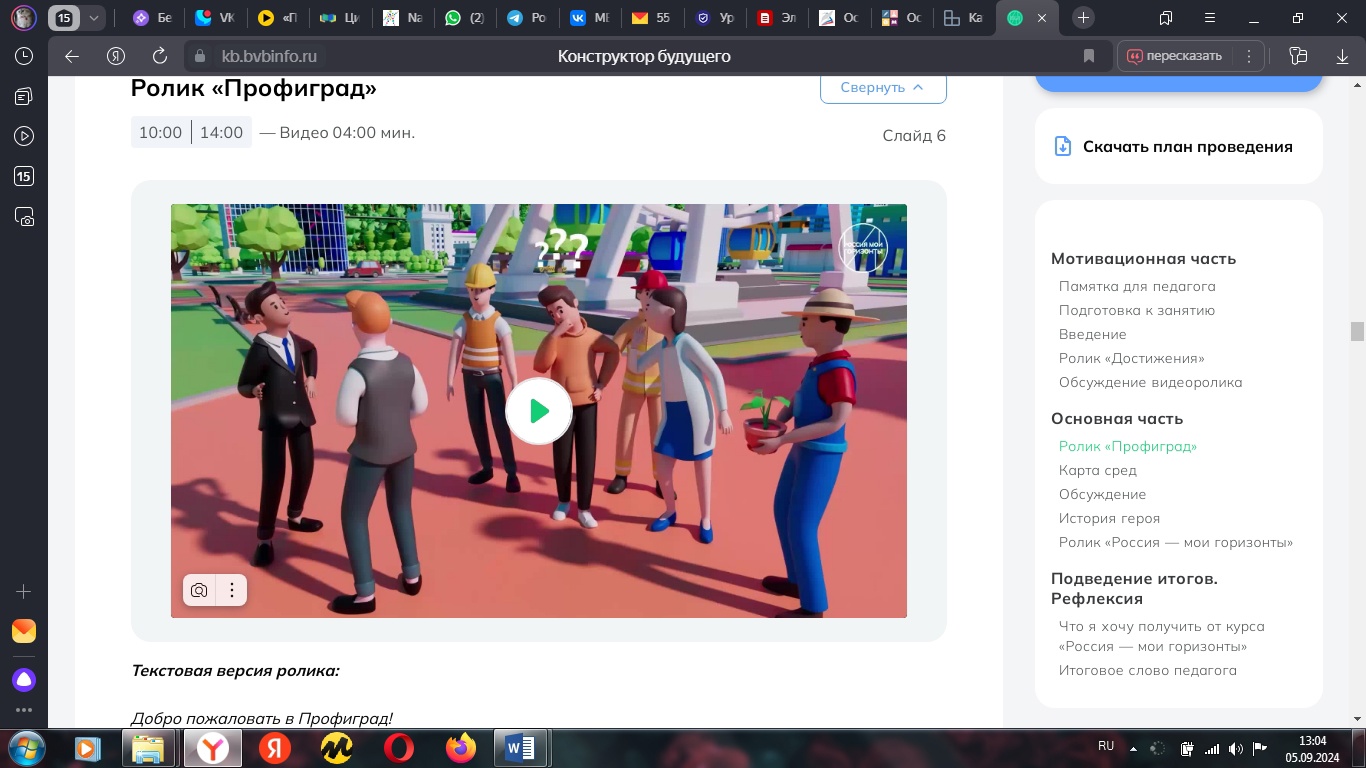Collapse section with the Свернуть button

tap(883, 87)
